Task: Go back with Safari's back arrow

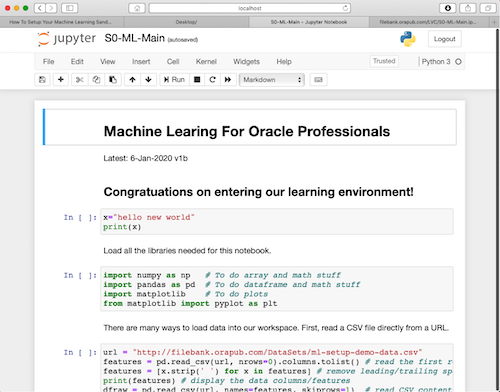Action: coord(40,8)
